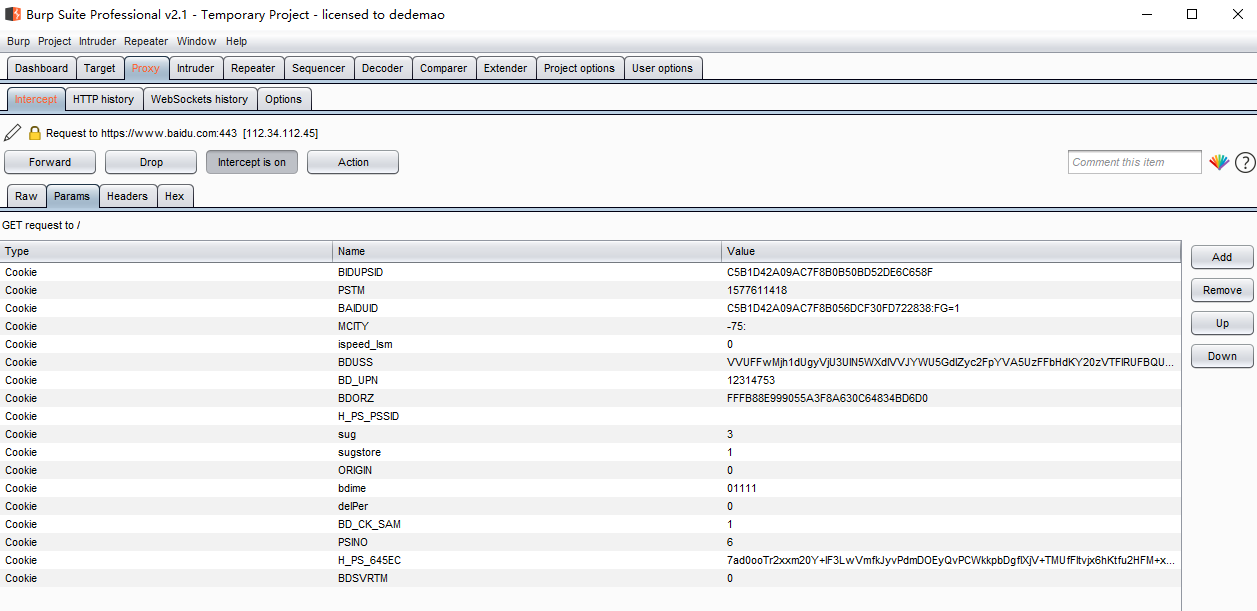Viewport: 1257px width, 611px height.
Task: Switch to the Dashboard tab
Action: (x=42, y=68)
